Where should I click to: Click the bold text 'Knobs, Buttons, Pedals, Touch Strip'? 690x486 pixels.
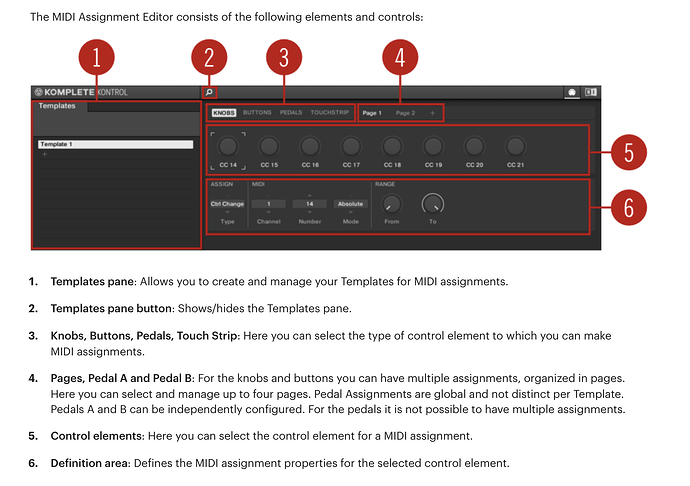tap(144, 336)
